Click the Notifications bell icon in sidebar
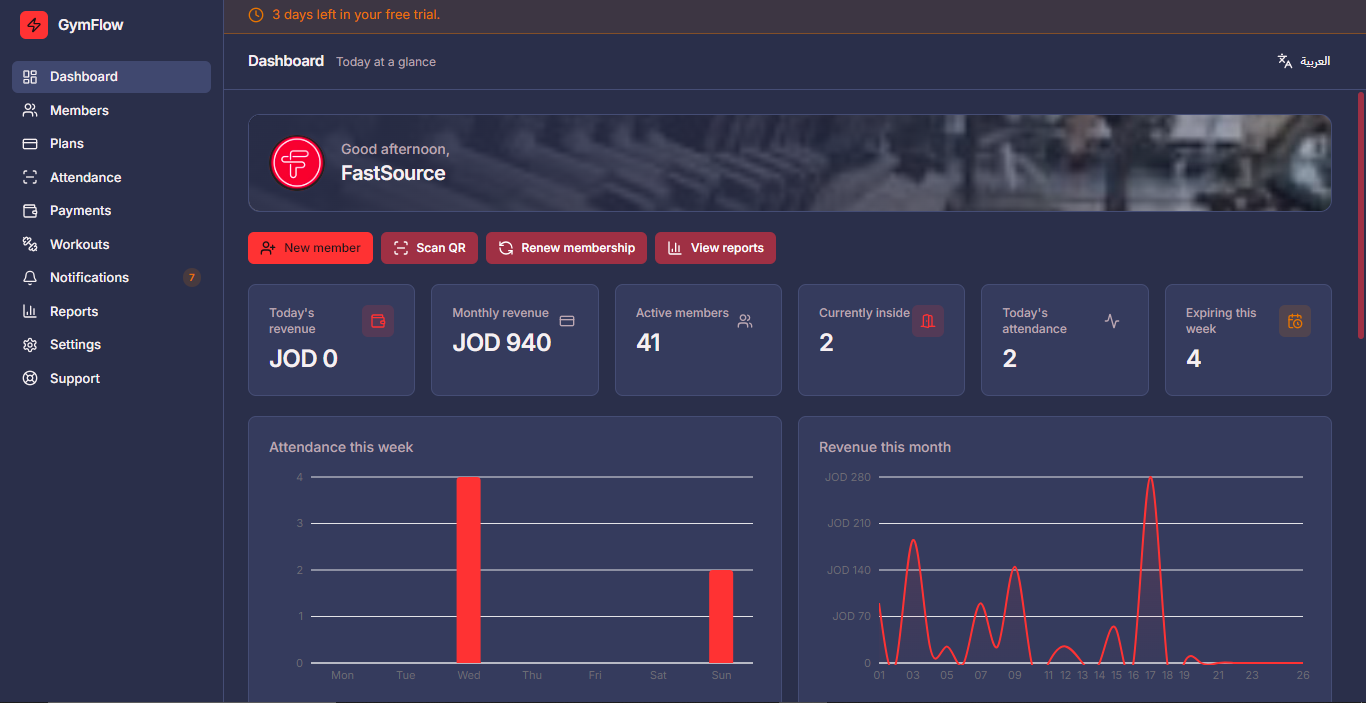This screenshot has height=703, width=1366. 30,278
